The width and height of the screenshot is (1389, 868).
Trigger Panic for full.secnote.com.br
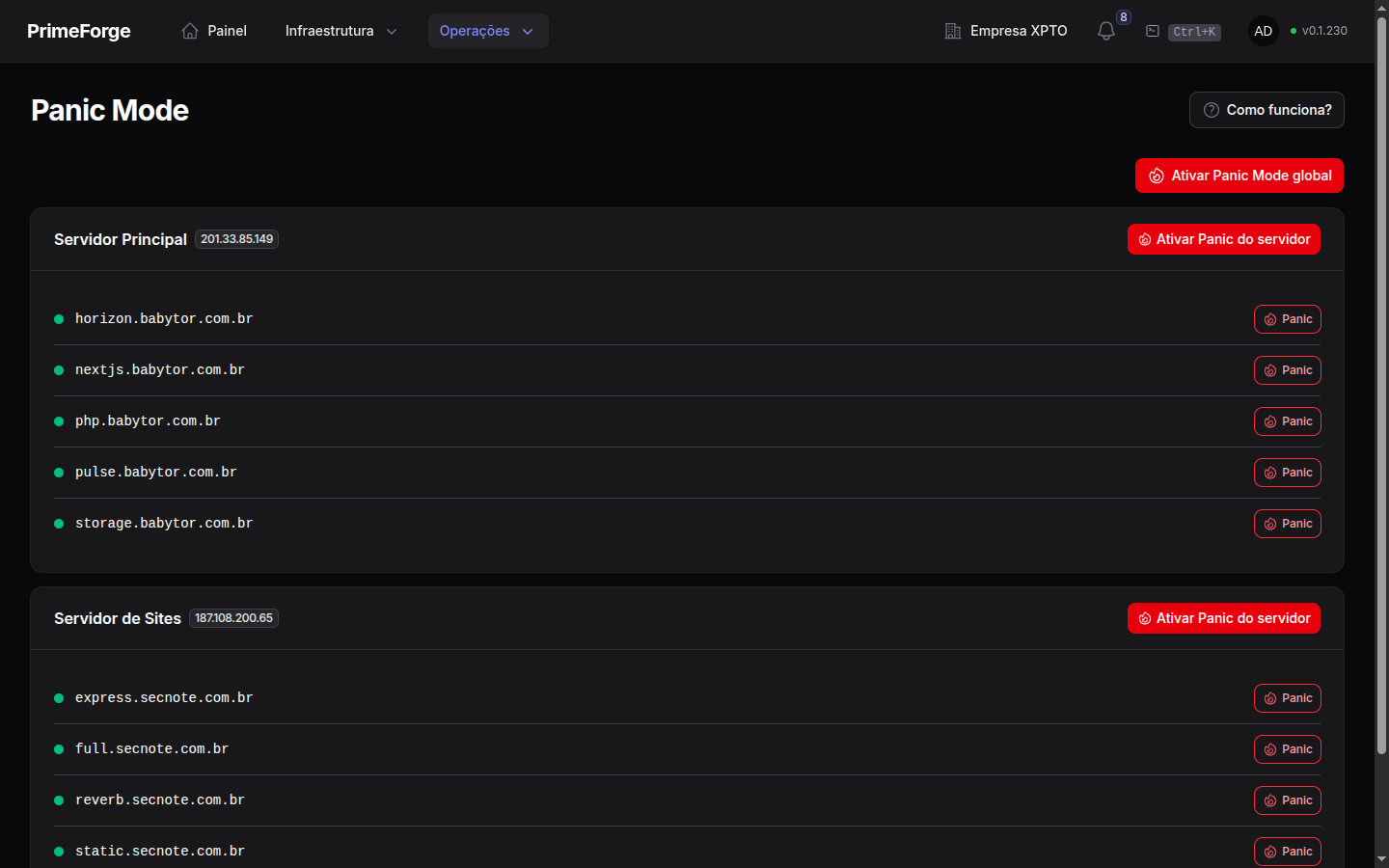[x=1288, y=749]
